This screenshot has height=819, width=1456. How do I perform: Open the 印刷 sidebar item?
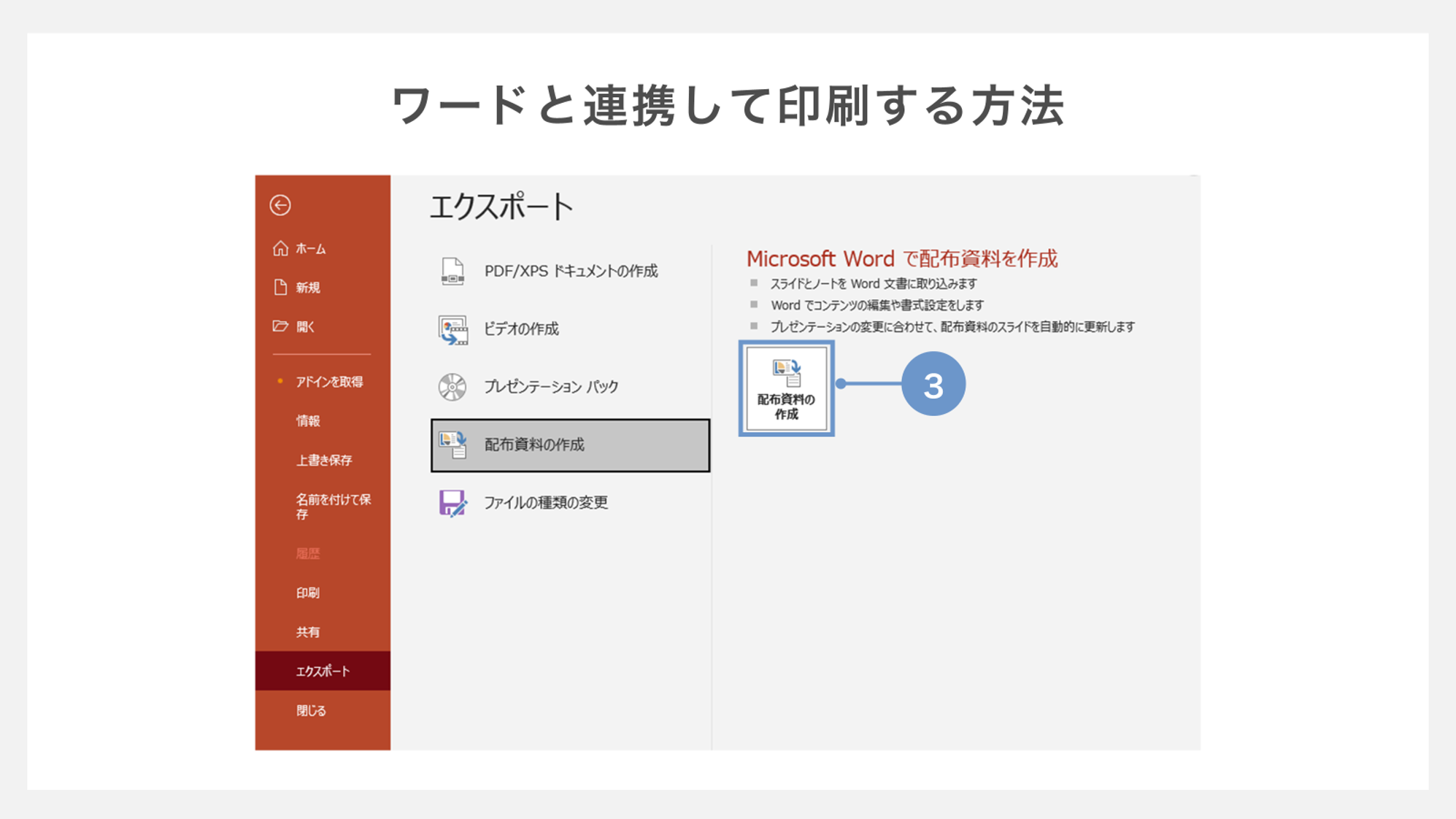coord(323,593)
